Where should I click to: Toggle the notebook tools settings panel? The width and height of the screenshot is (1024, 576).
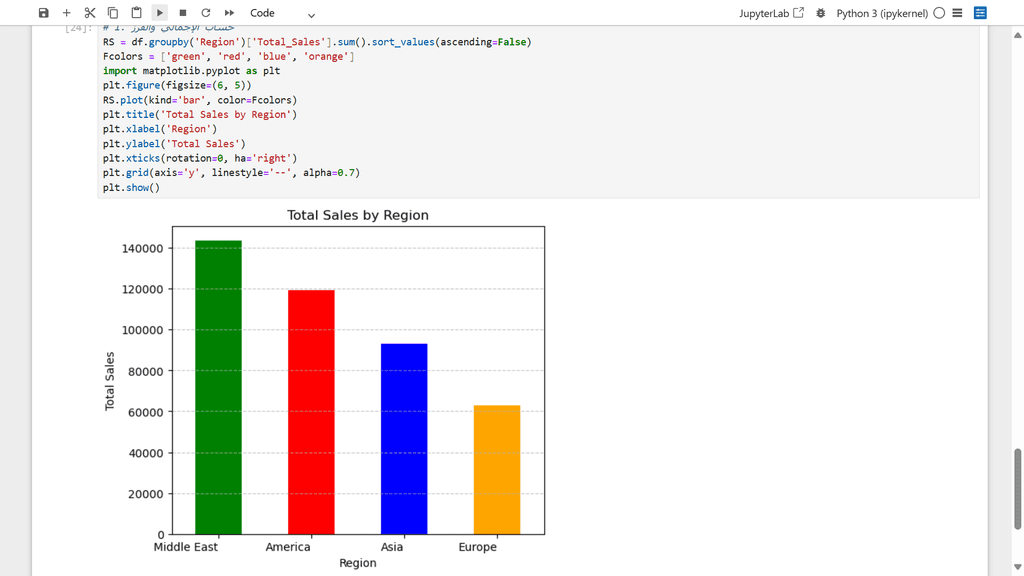click(980, 13)
